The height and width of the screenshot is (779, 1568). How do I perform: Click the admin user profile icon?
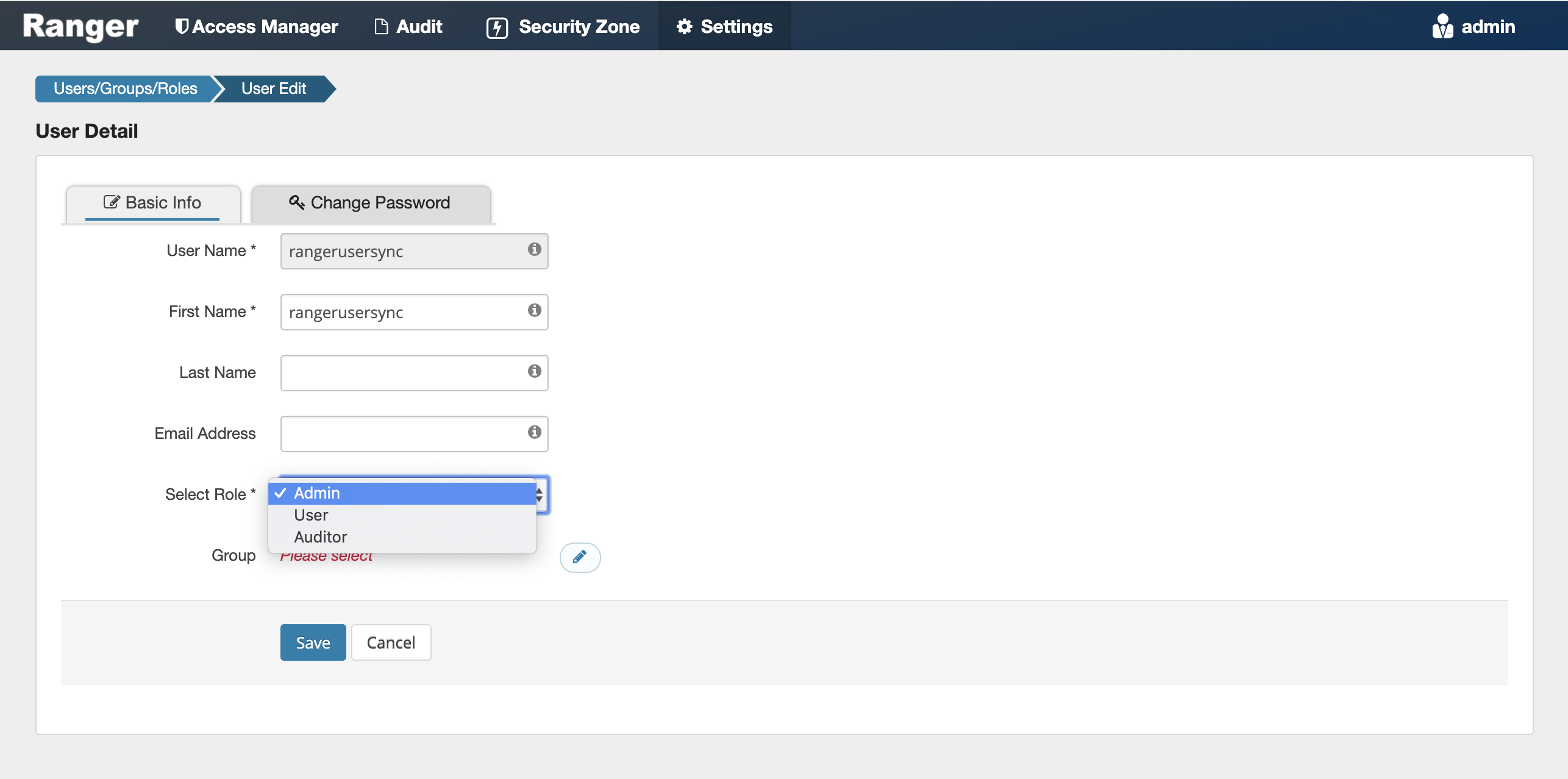click(x=1442, y=26)
